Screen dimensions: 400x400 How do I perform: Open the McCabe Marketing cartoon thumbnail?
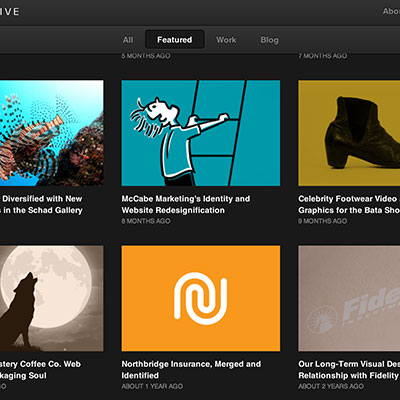tap(201, 133)
